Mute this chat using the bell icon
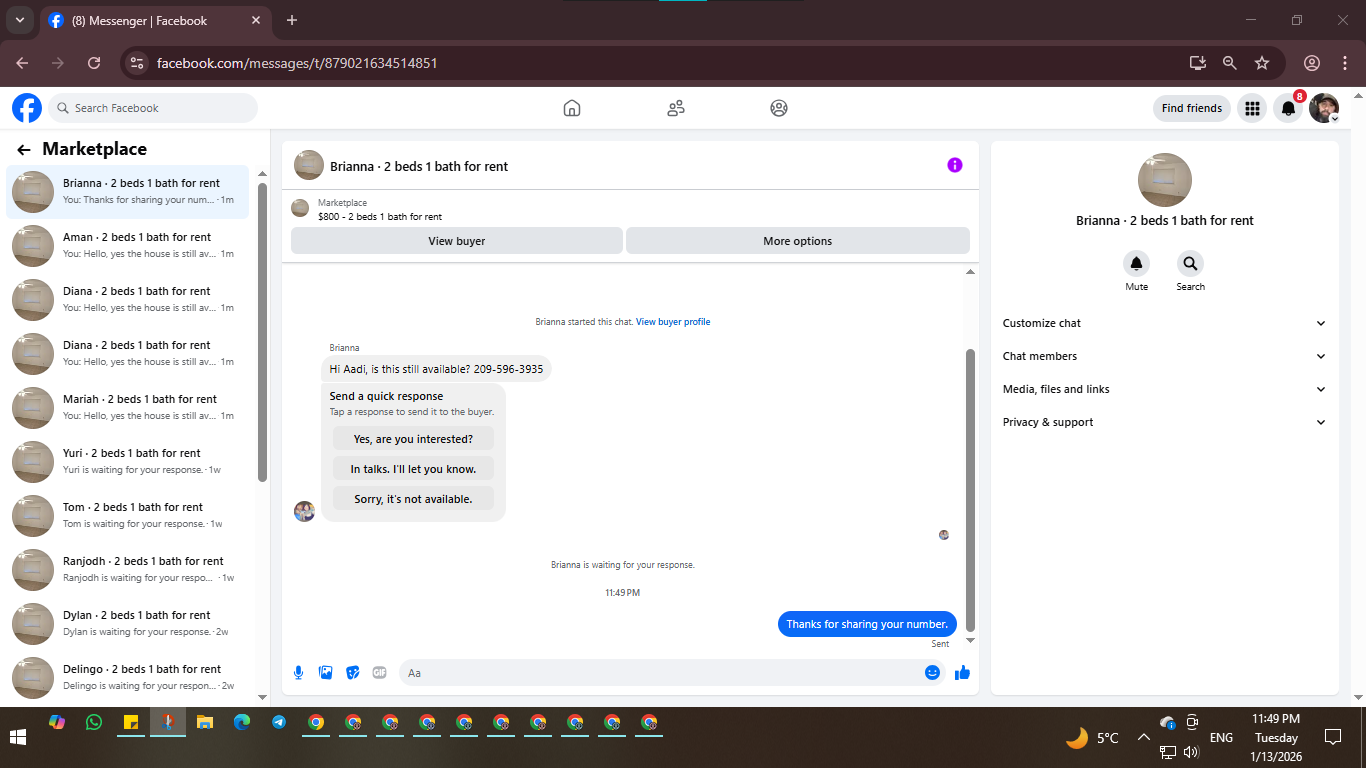The image size is (1366, 768). tap(1136, 264)
